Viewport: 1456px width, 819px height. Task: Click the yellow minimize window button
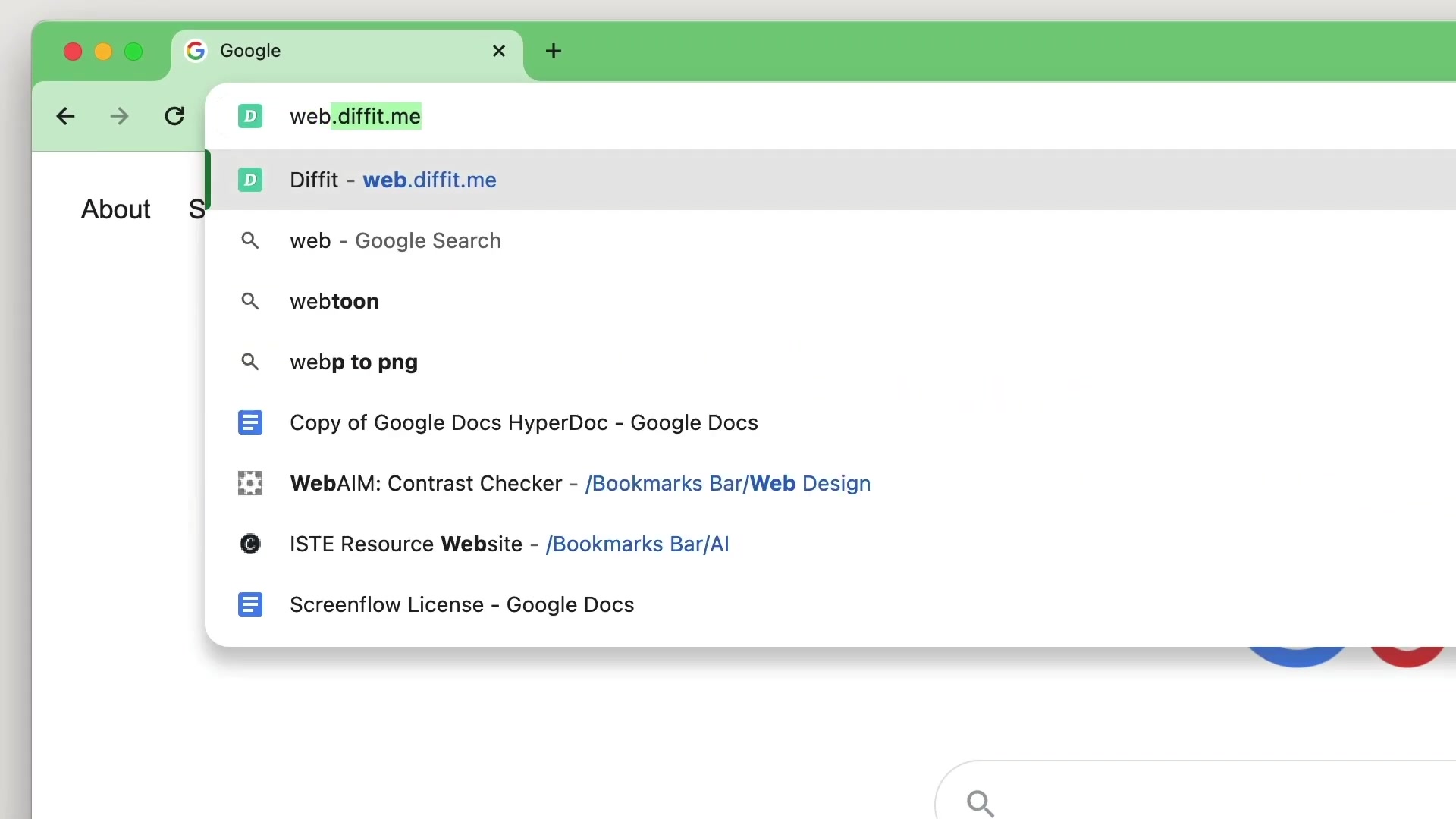click(103, 52)
